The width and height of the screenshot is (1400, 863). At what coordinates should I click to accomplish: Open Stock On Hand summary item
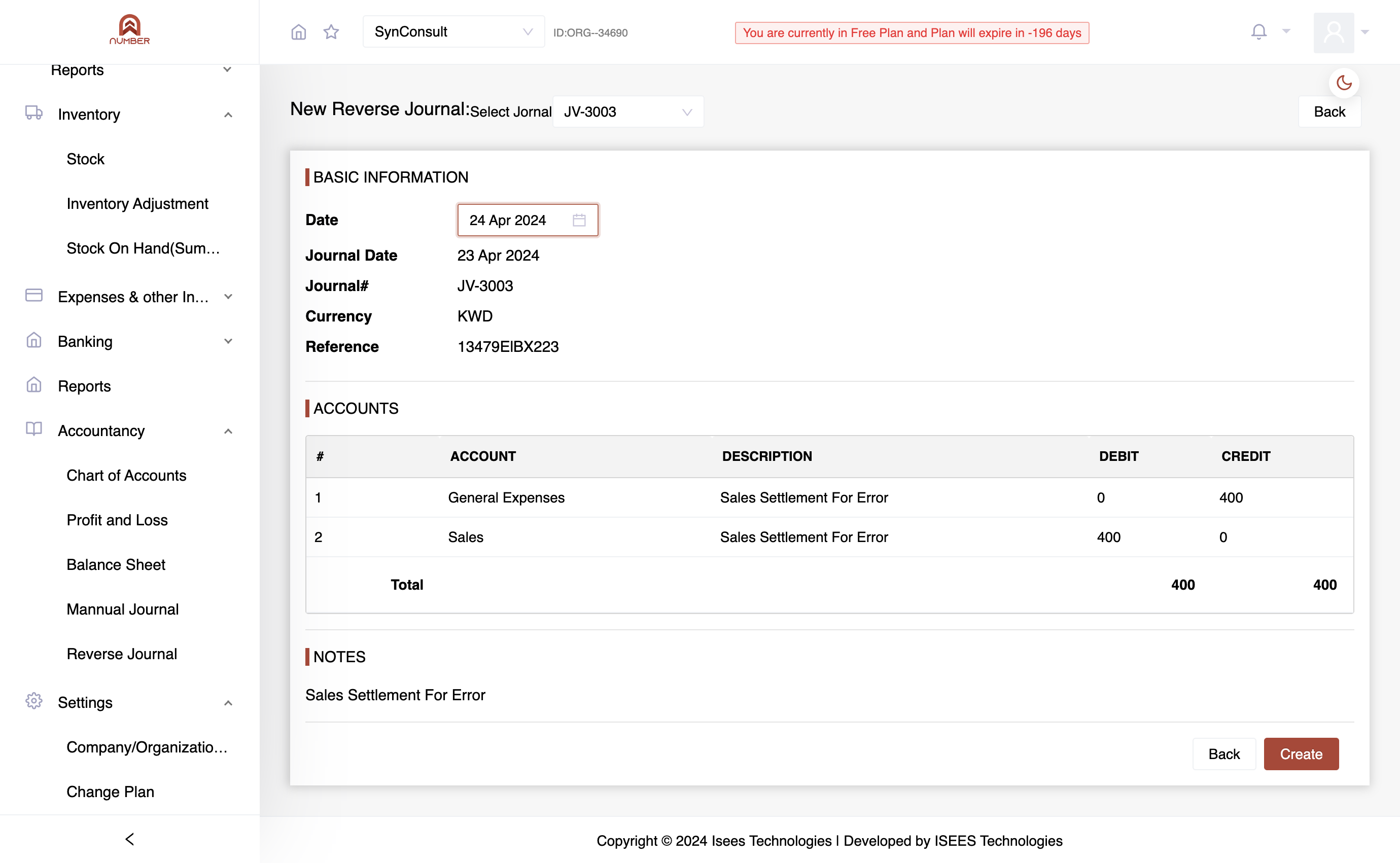pyautogui.click(x=143, y=248)
